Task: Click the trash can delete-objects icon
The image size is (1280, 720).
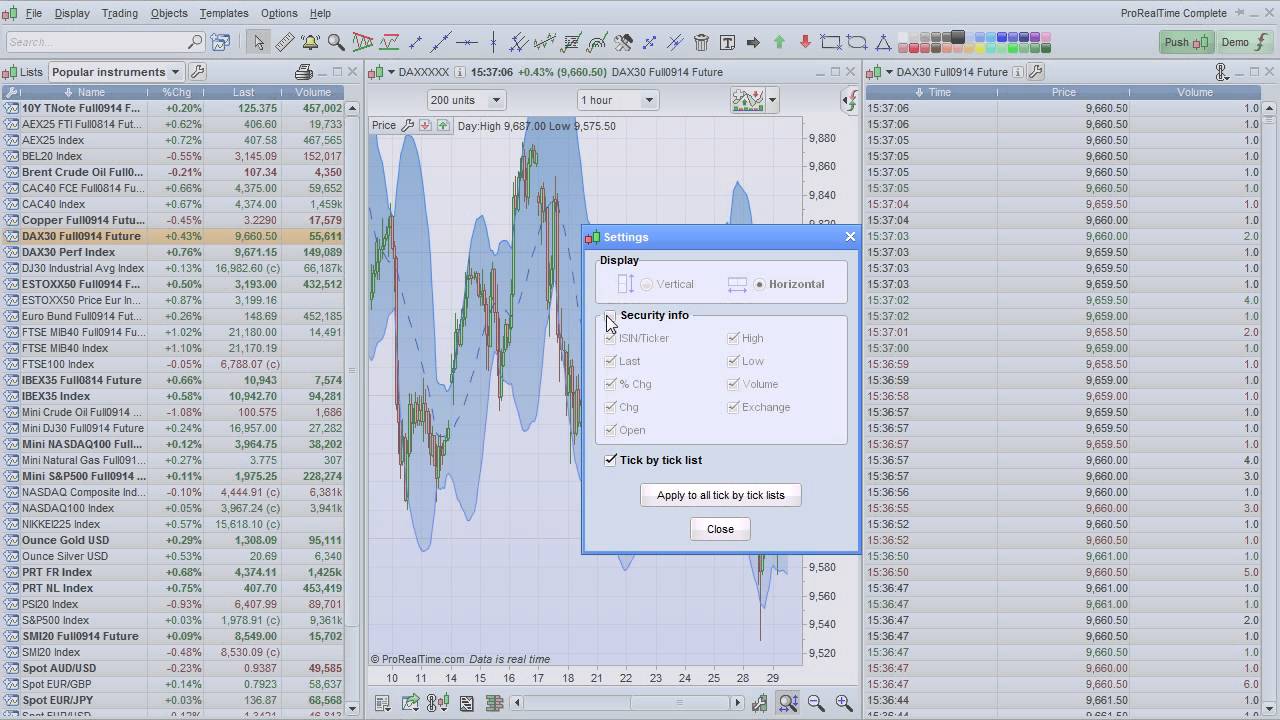Action: [x=701, y=42]
